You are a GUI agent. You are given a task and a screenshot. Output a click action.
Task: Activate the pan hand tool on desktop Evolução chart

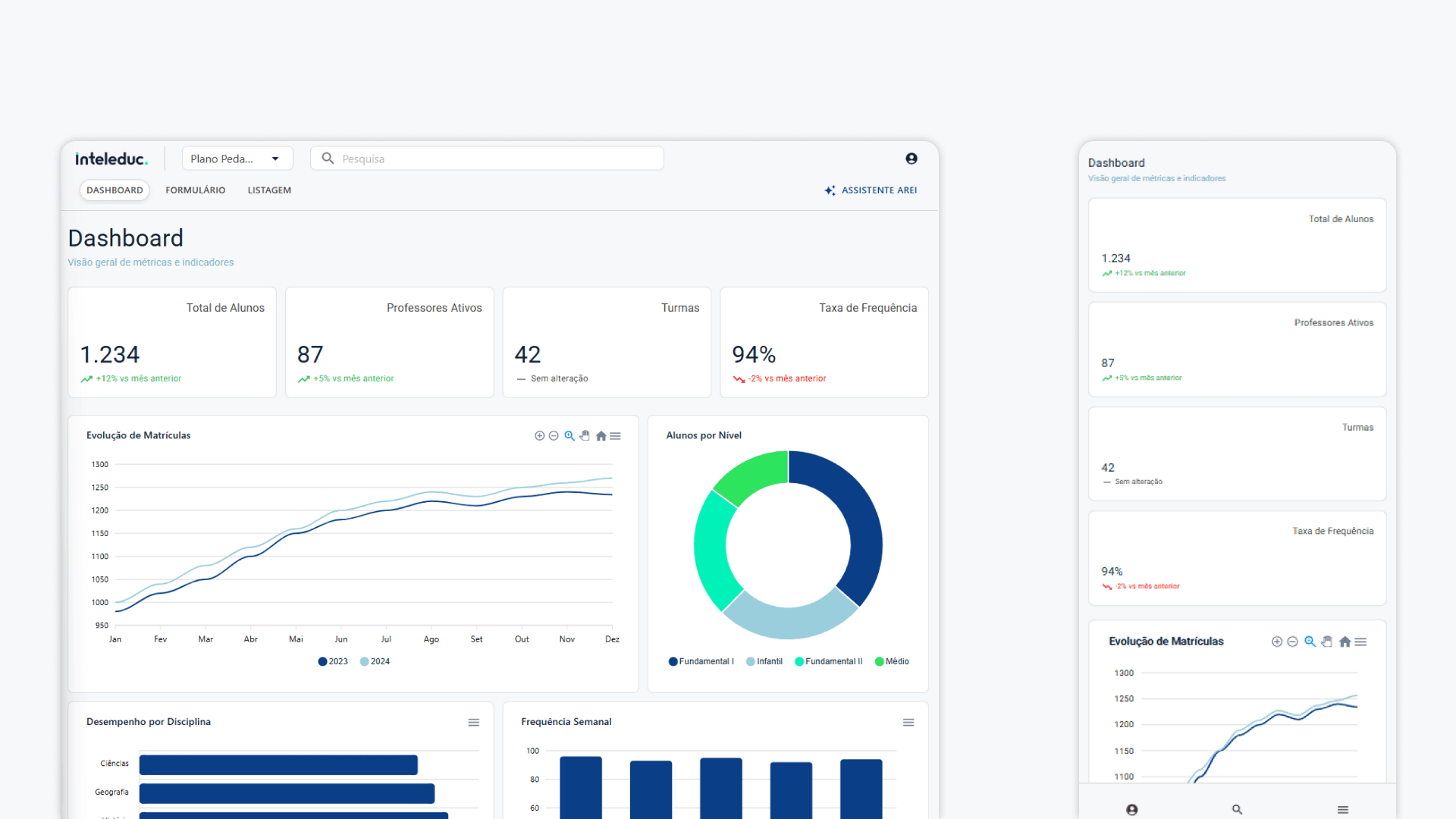click(x=585, y=436)
